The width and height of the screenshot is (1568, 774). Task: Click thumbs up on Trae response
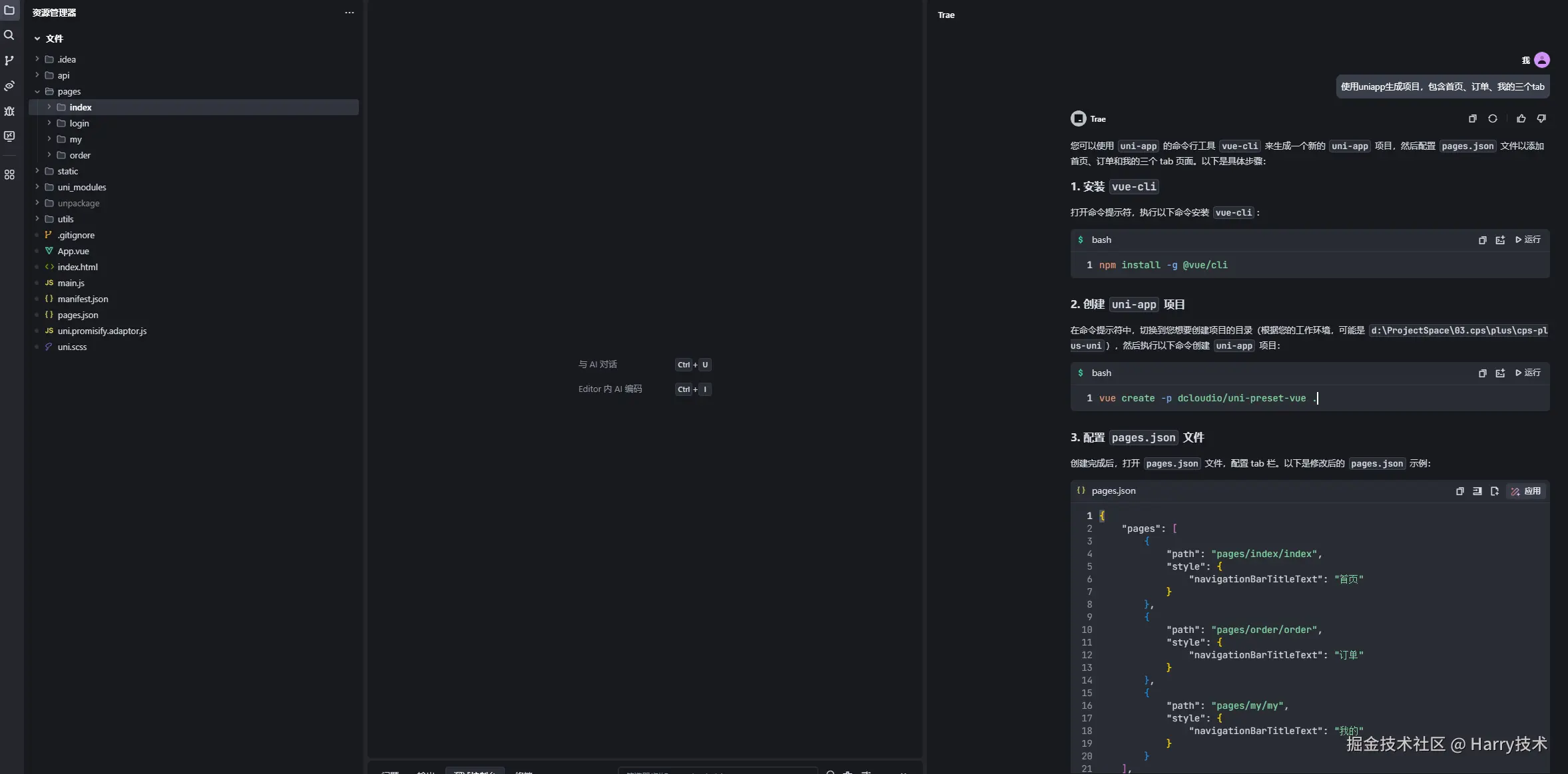pyautogui.click(x=1521, y=118)
